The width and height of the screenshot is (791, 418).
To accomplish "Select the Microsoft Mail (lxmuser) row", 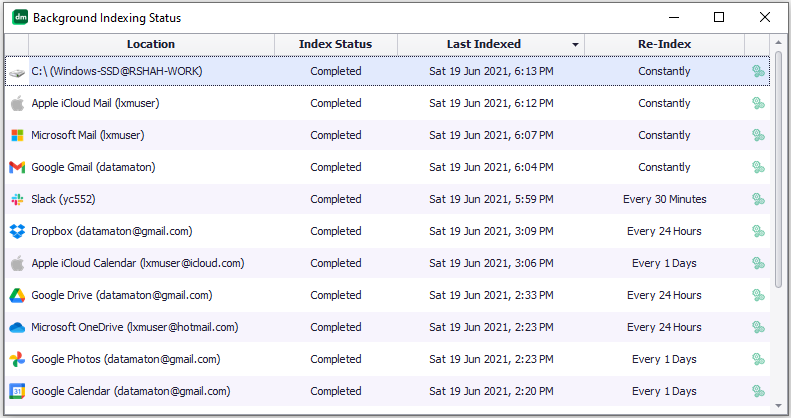I will [x=387, y=135].
